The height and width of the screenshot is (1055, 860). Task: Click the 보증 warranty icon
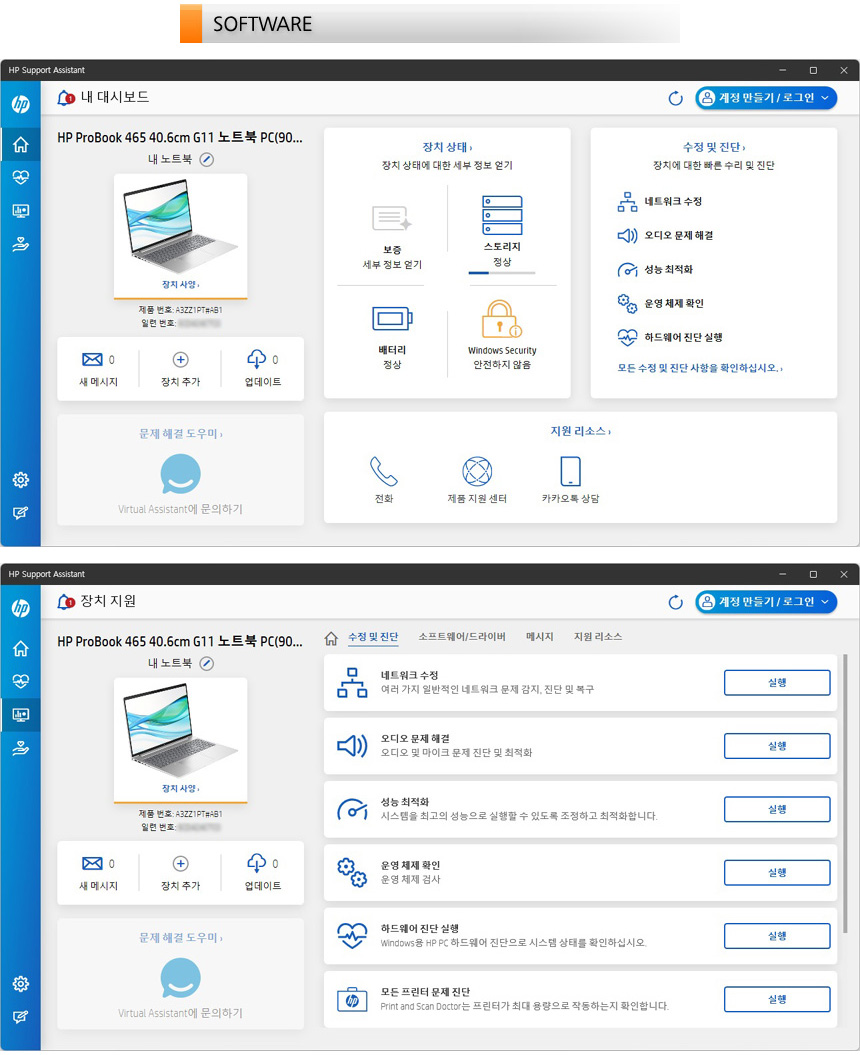pyautogui.click(x=392, y=219)
